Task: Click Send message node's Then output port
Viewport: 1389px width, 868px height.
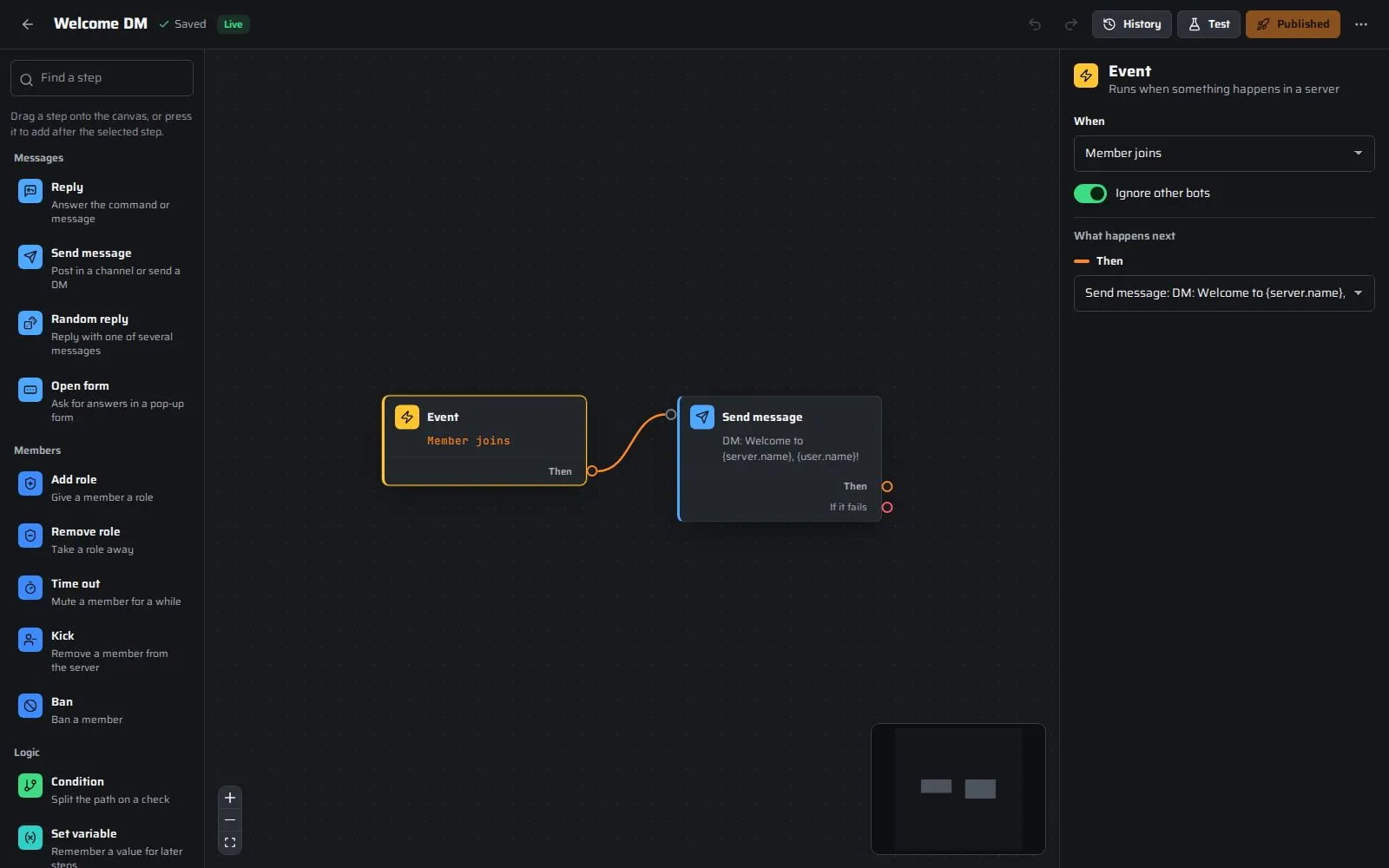Action: 887,487
